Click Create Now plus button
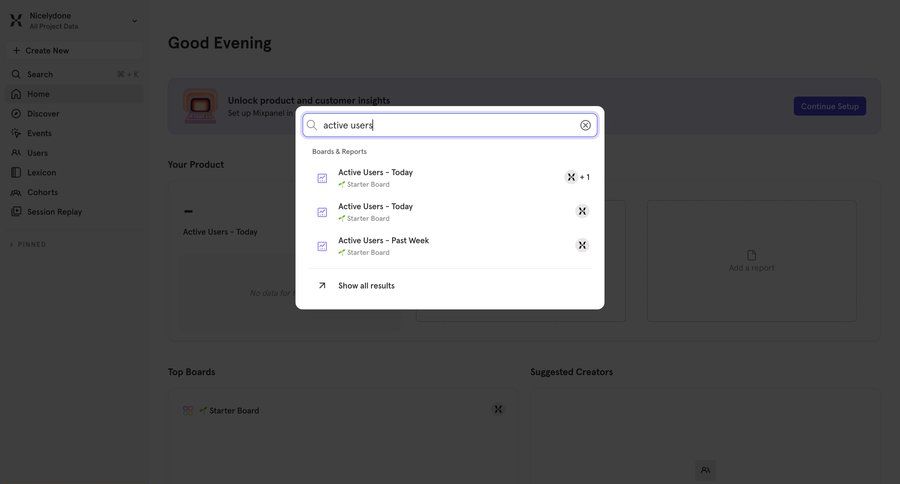 tap(17, 51)
